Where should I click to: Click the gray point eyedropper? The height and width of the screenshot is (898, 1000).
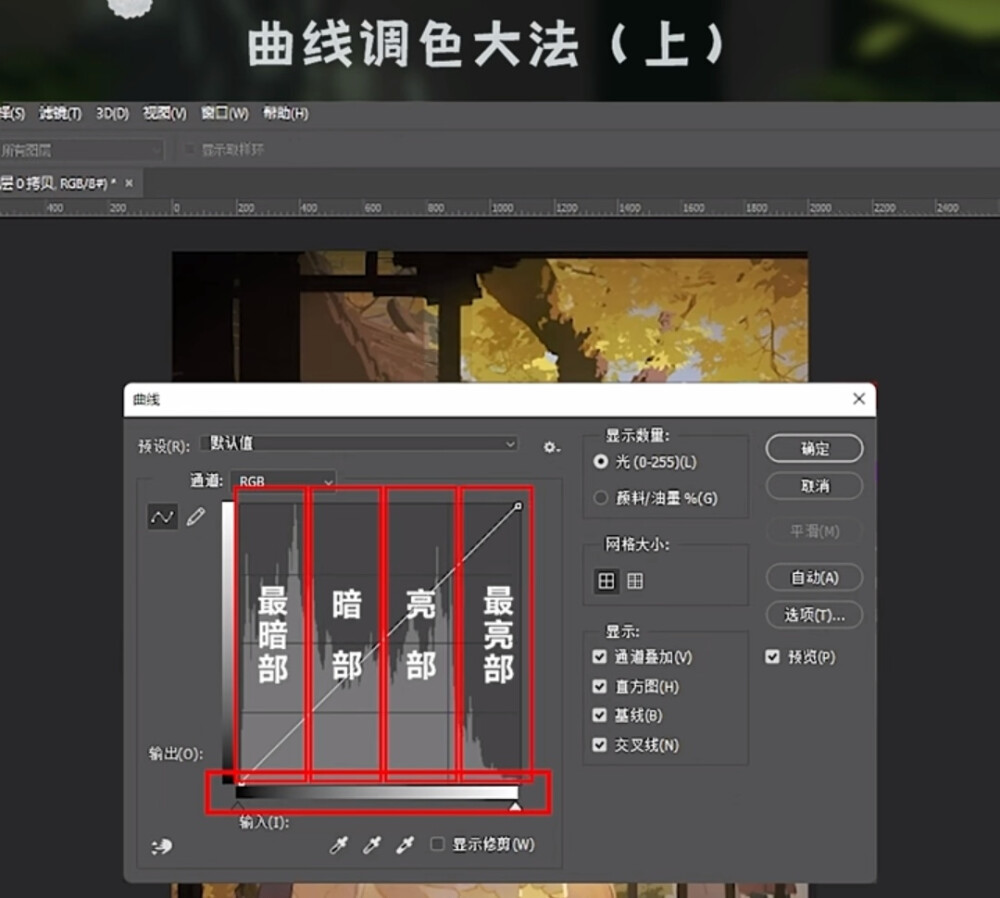point(371,845)
